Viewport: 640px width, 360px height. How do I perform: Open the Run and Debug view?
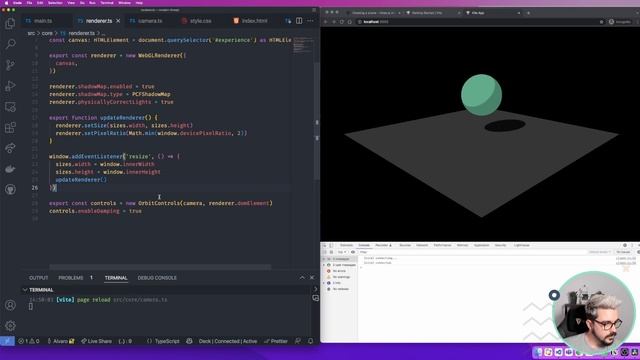coord(10,86)
